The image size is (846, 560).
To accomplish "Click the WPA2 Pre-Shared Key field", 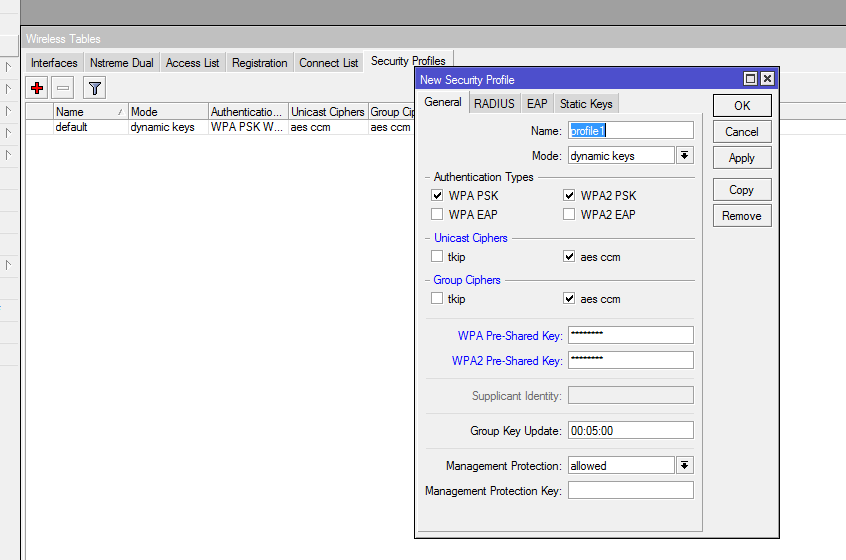I will 630,361.
